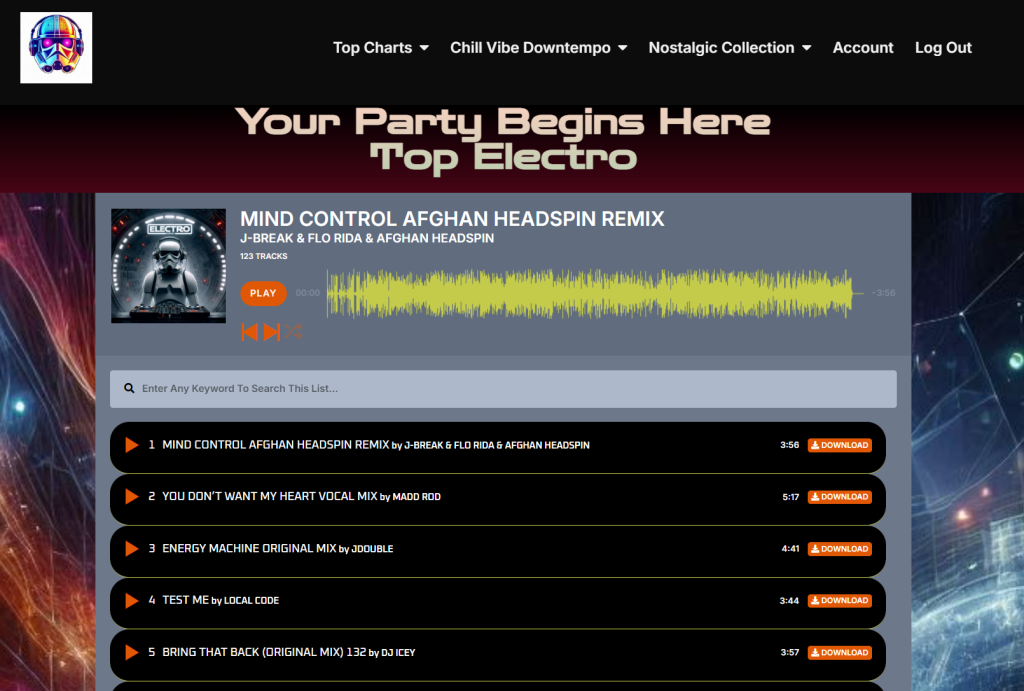Screen dimensions: 1024x691
Task: Open the Chill Vibe Downtempo dropdown
Action: (539, 48)
